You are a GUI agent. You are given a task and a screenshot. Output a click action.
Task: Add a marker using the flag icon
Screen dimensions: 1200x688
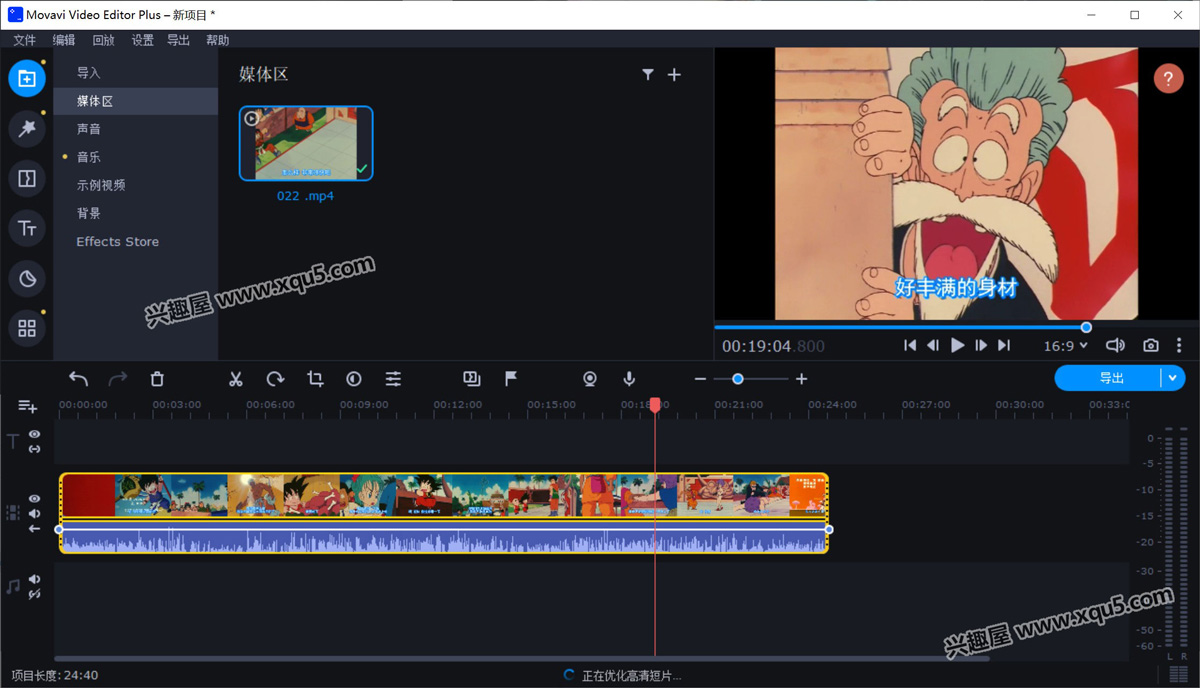511,378
